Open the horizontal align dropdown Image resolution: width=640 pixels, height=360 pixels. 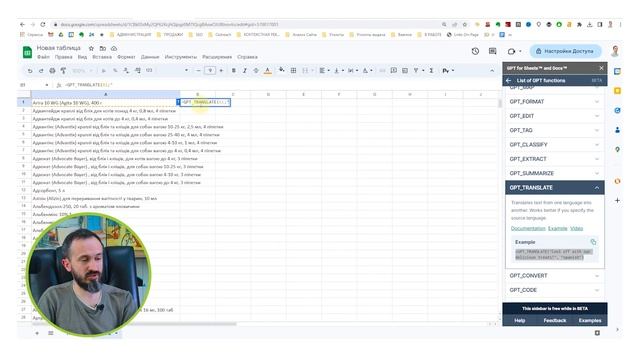(x=324, y=71)
